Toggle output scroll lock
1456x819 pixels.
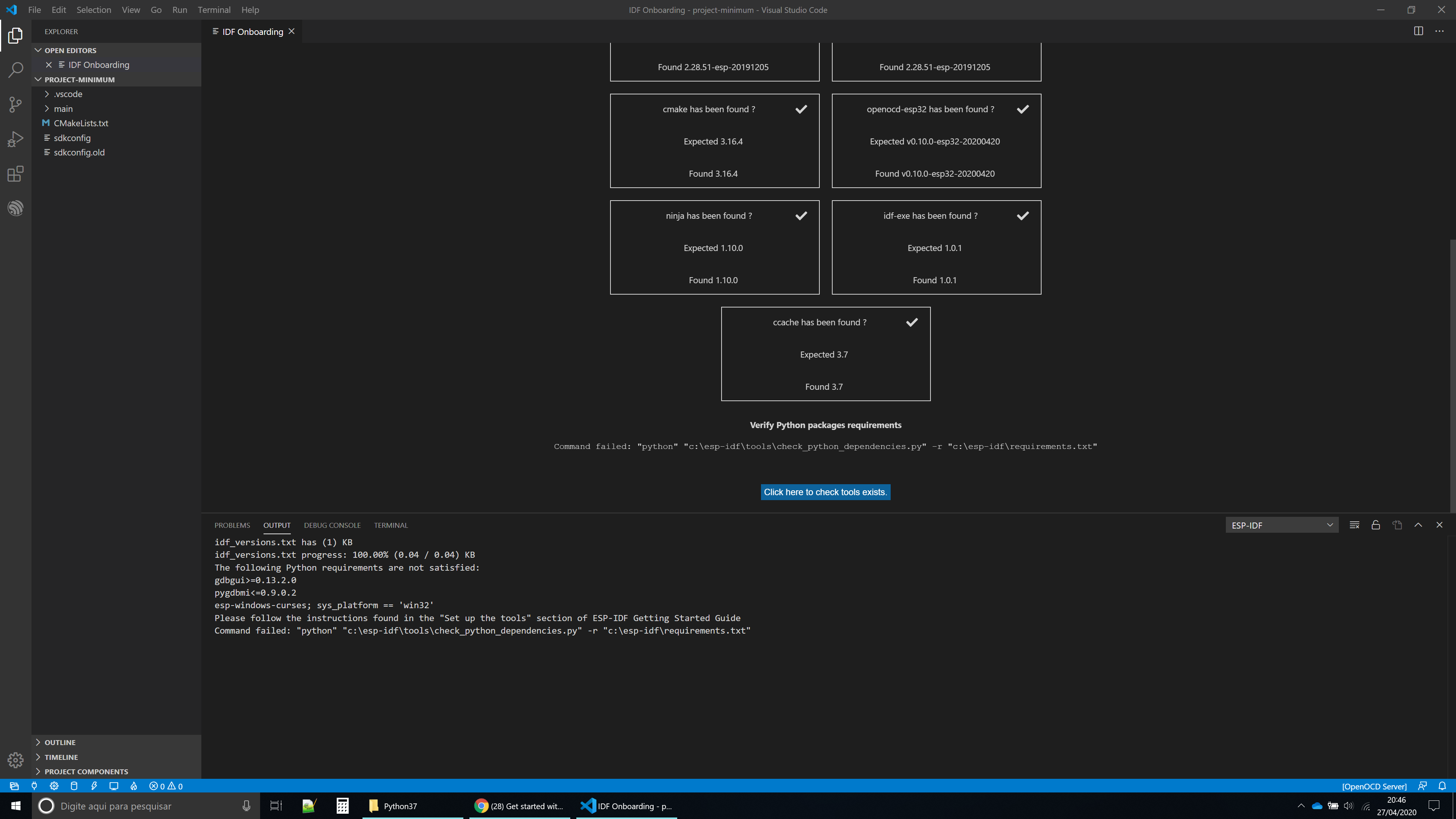[1376, 525]
